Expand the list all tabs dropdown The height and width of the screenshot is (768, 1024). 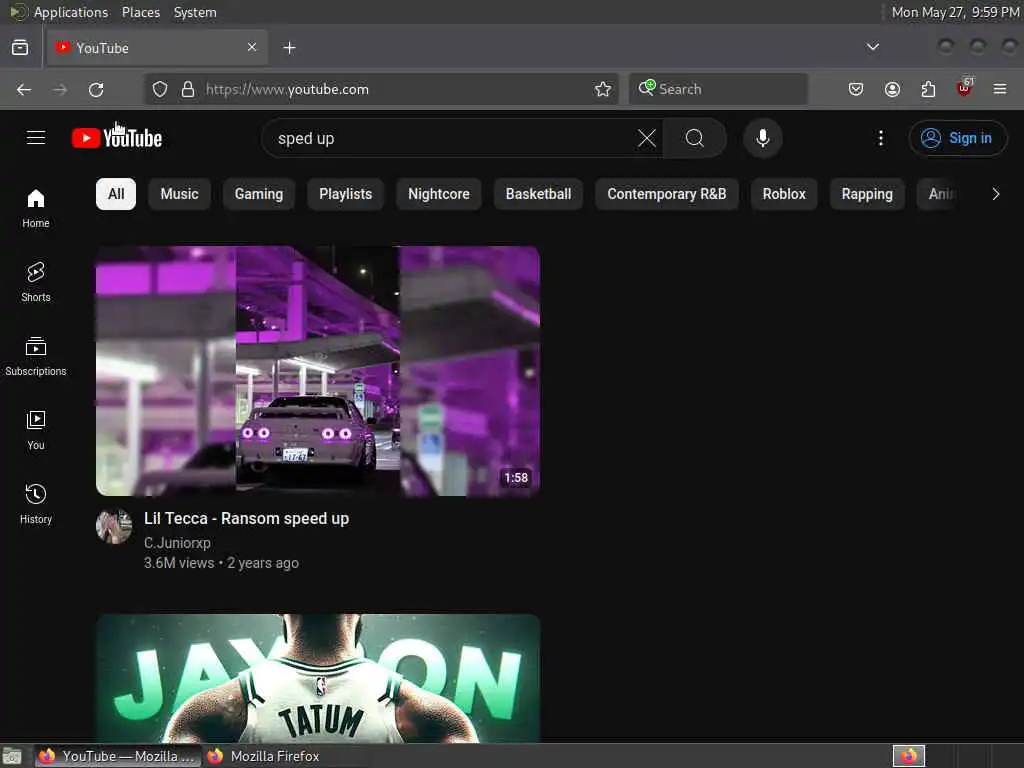[872, 47]
